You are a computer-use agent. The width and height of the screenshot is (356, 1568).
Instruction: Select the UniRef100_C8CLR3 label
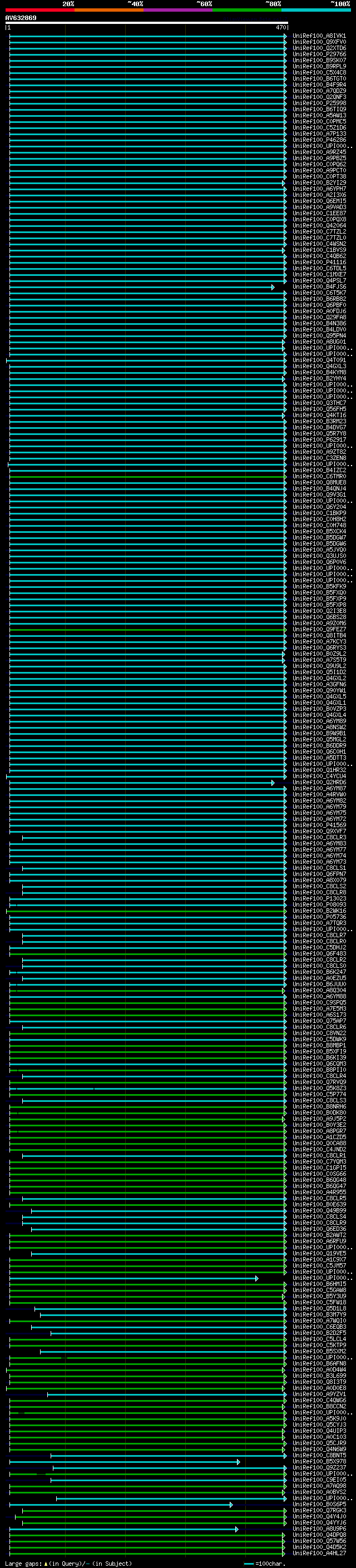pos(319,838)
